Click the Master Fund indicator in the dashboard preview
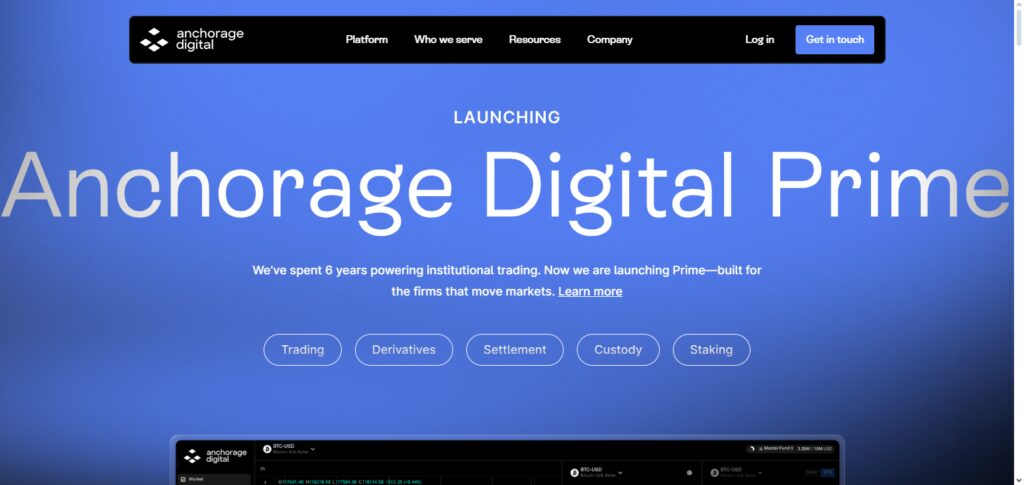 click(791, 448)
